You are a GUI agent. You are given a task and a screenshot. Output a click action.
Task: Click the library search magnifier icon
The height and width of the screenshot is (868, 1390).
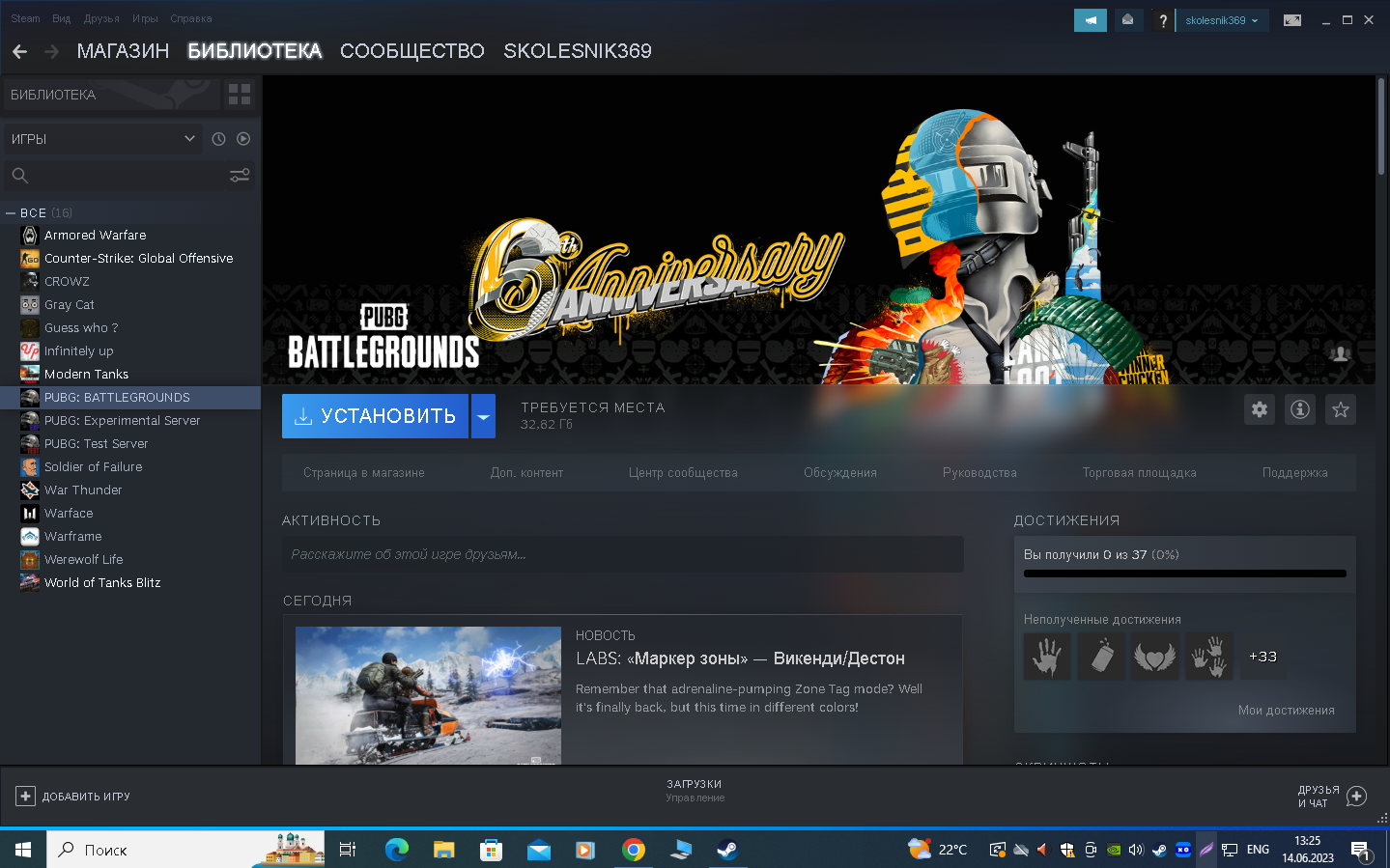coord(20,175)
